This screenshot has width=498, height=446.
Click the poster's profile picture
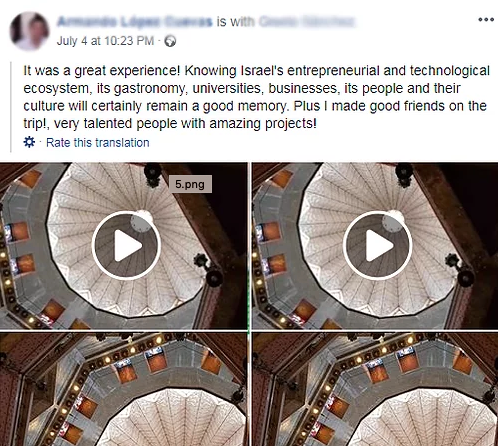point(30,31)
